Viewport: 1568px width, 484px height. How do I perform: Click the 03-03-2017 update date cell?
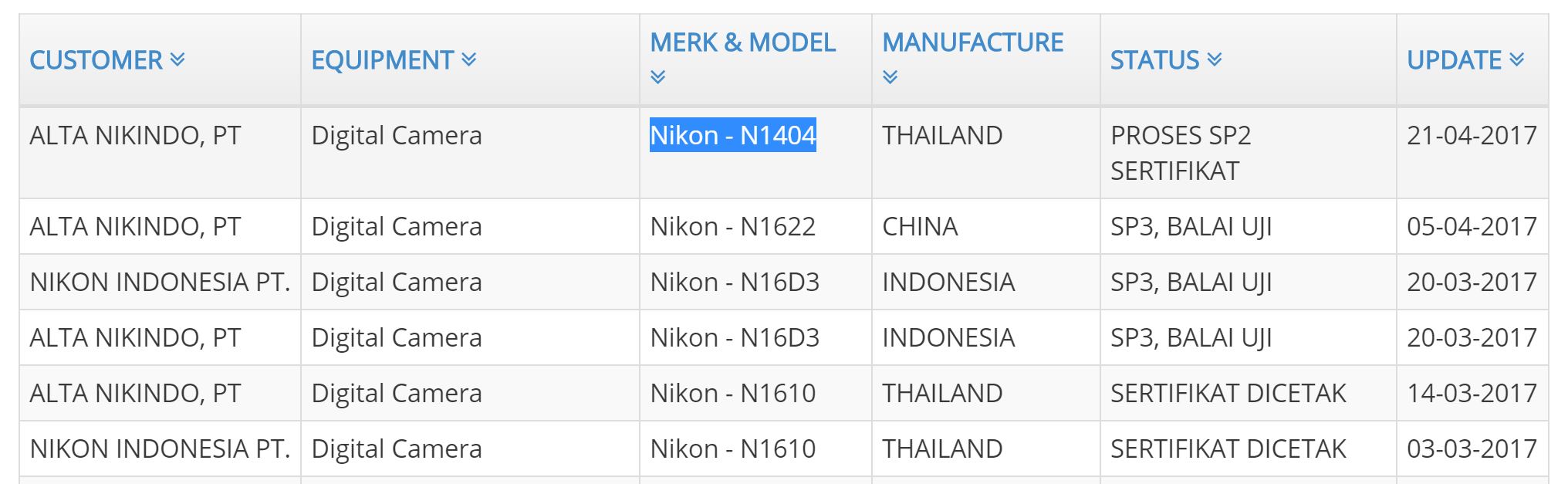pos(1472,449)
